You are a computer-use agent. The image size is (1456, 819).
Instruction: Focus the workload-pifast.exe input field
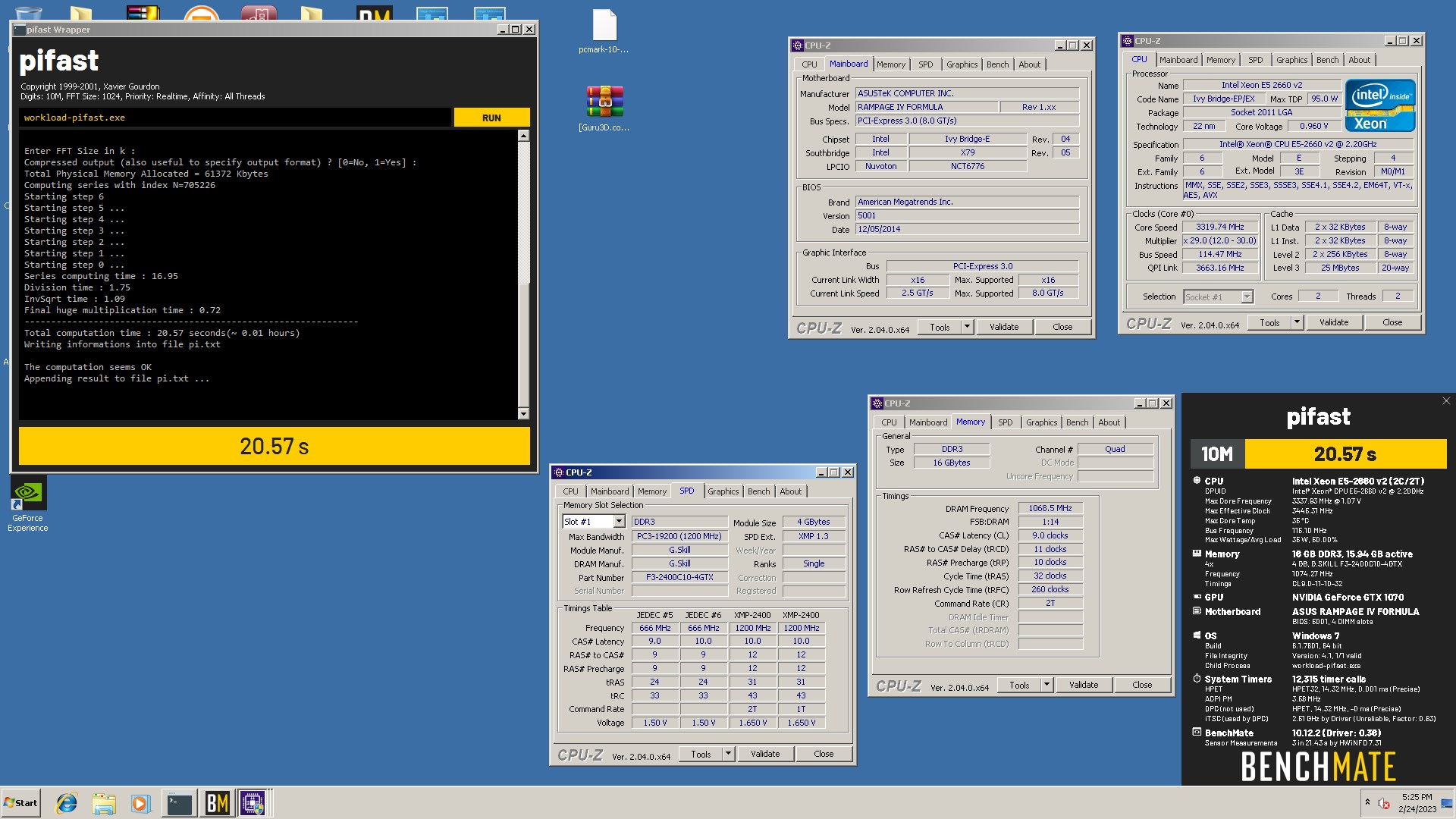pos(235,118)
